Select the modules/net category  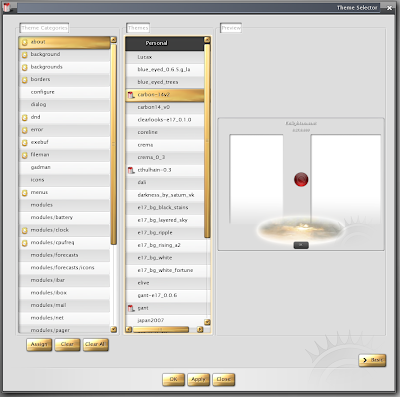64,318
